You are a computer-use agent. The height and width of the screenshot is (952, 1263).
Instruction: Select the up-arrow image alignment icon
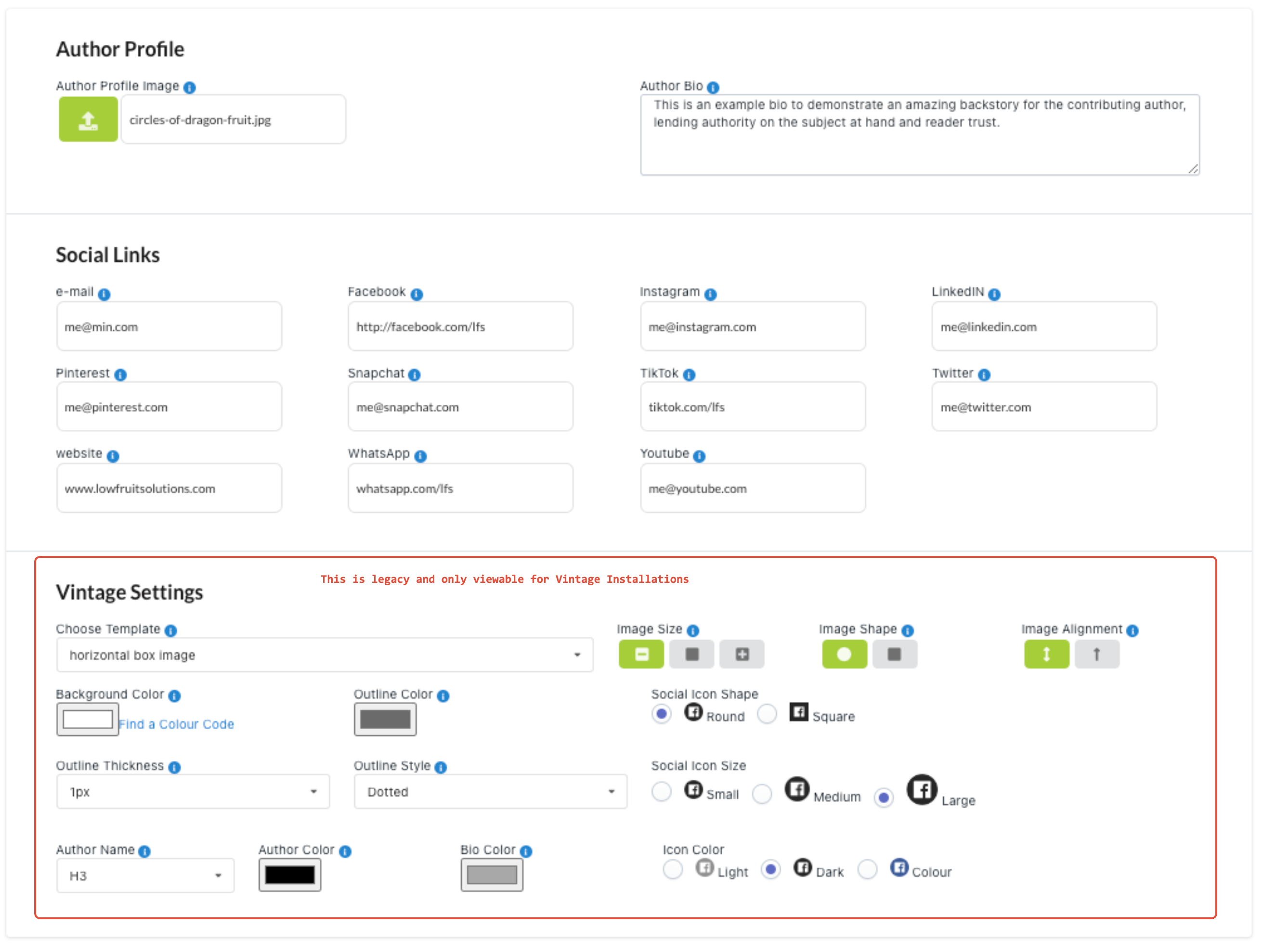click(1096, 654)
